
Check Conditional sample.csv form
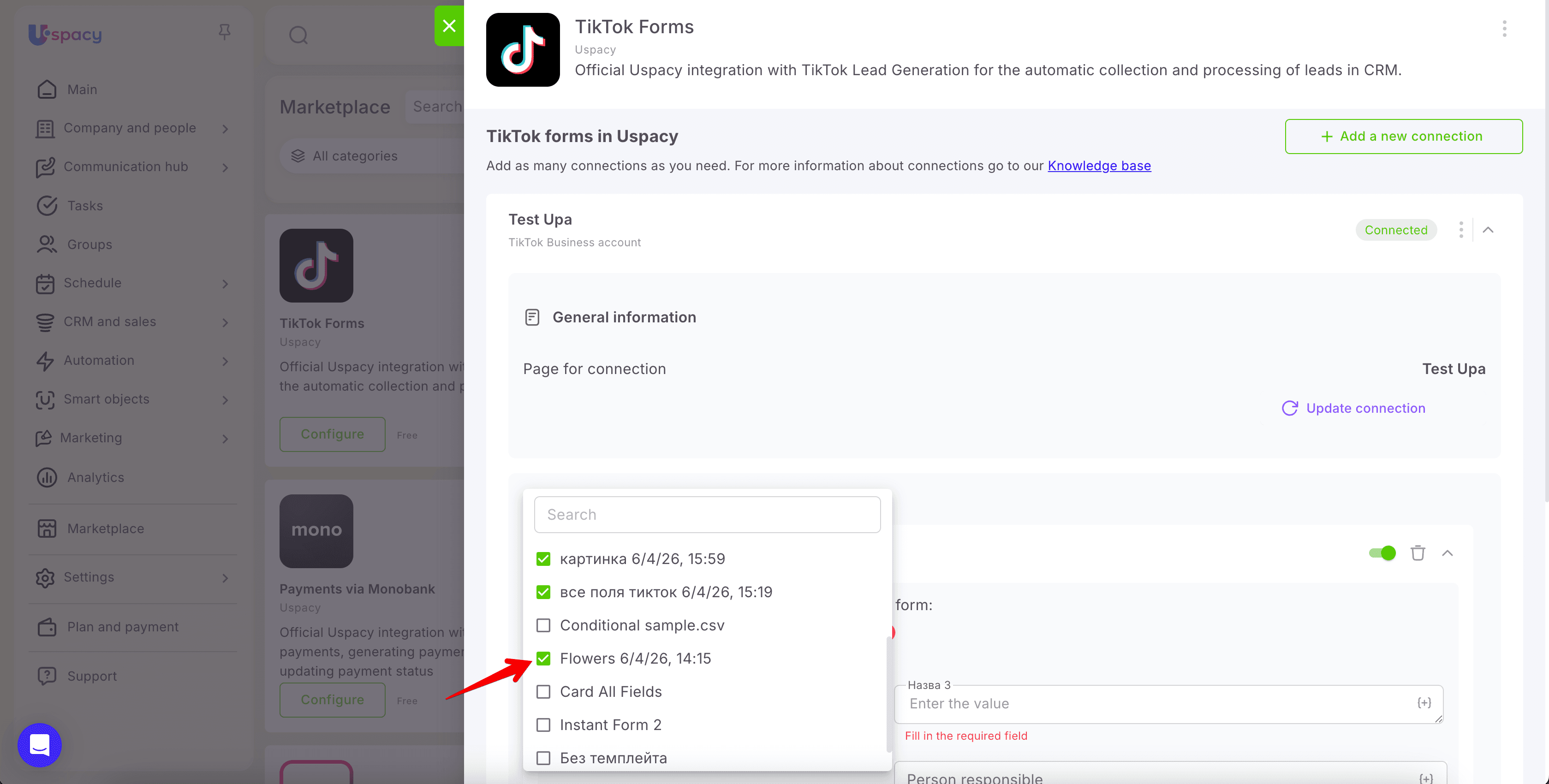pos(543,625)
